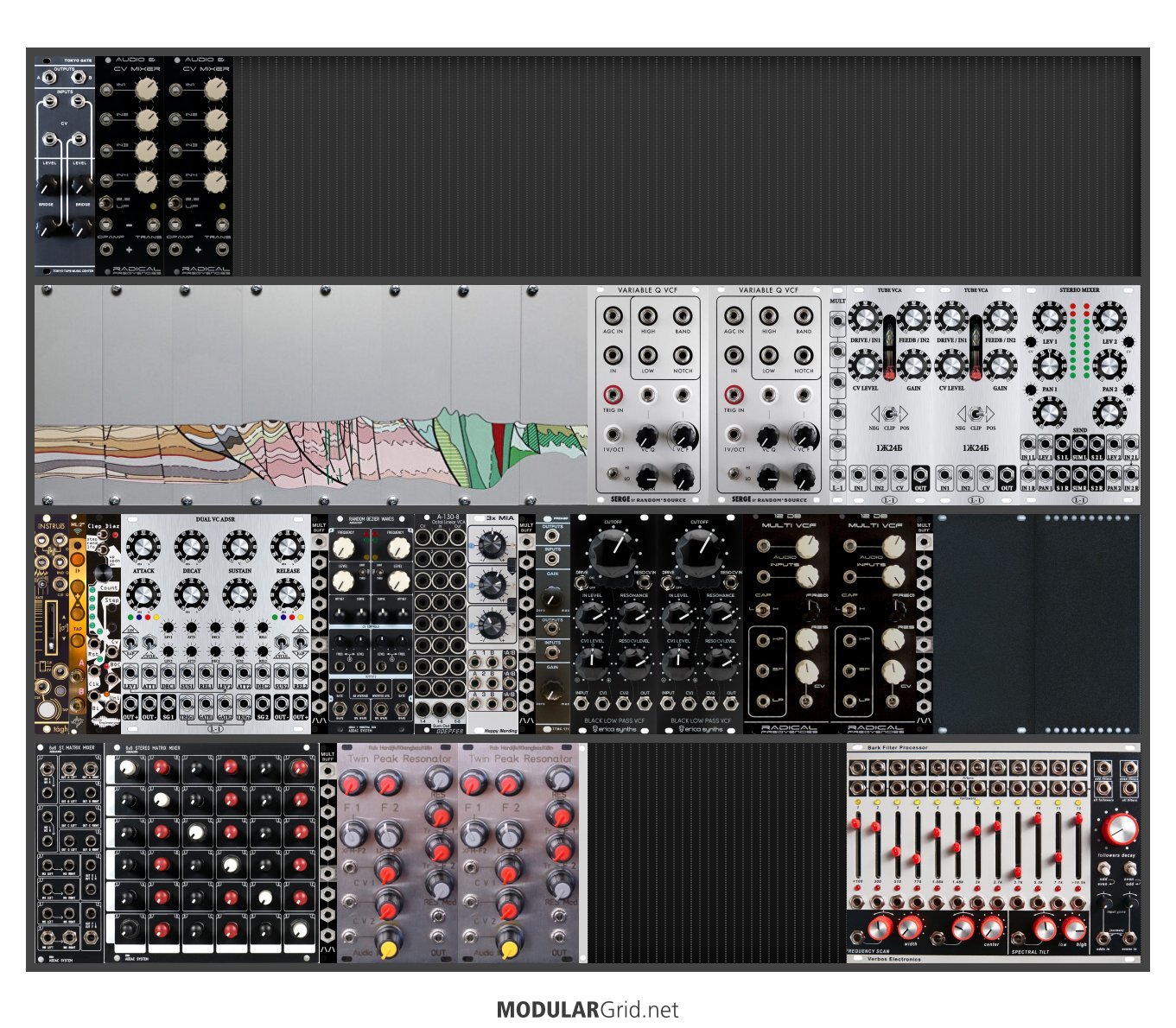Click black OUT jack on first Tube VCA
The height and width of the screenshot is (1028, 1176).
[920, 473]
